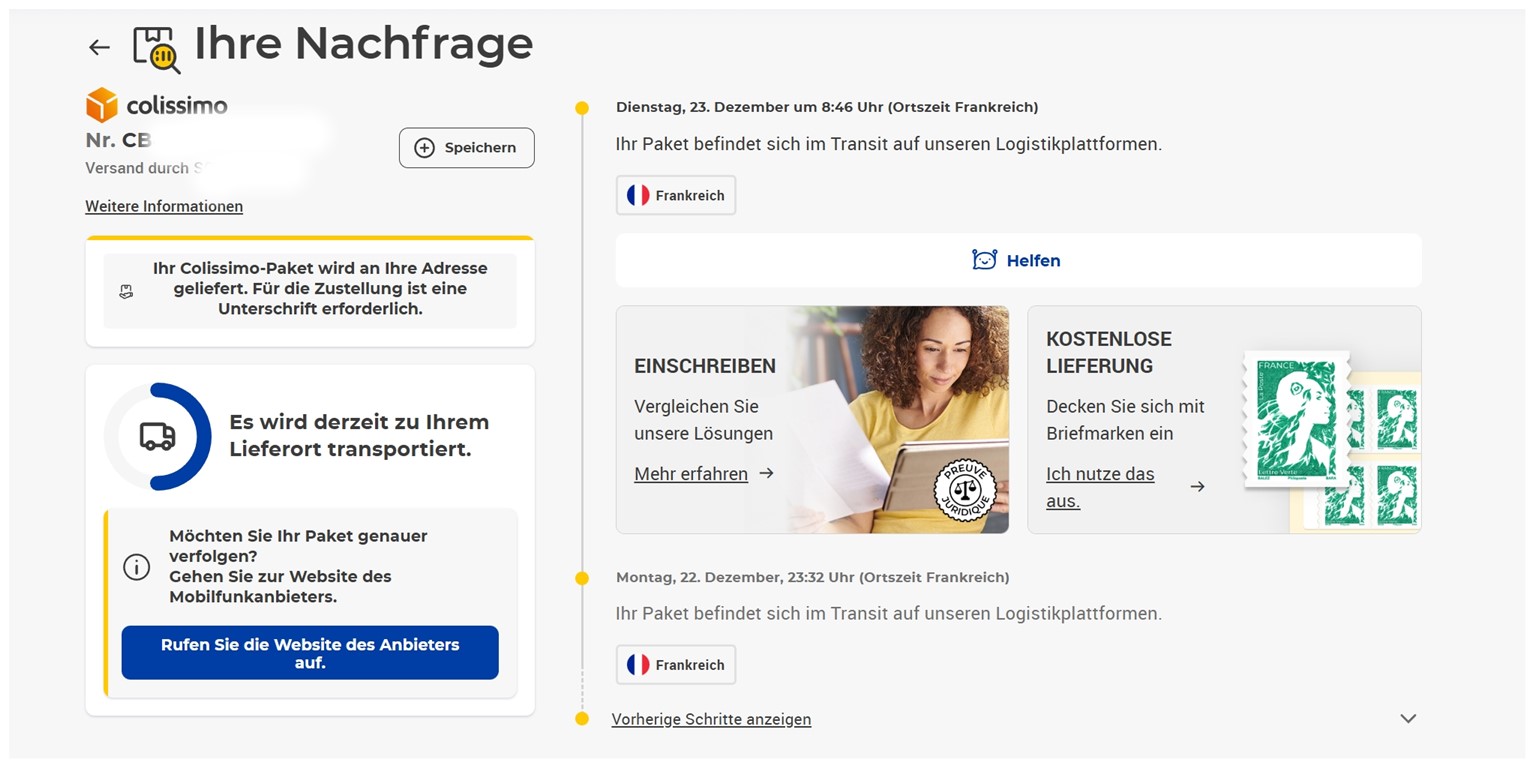This screenshot has width=1532, height=765.
Task: Click the package search icon beside title
Action: [157, 49]
